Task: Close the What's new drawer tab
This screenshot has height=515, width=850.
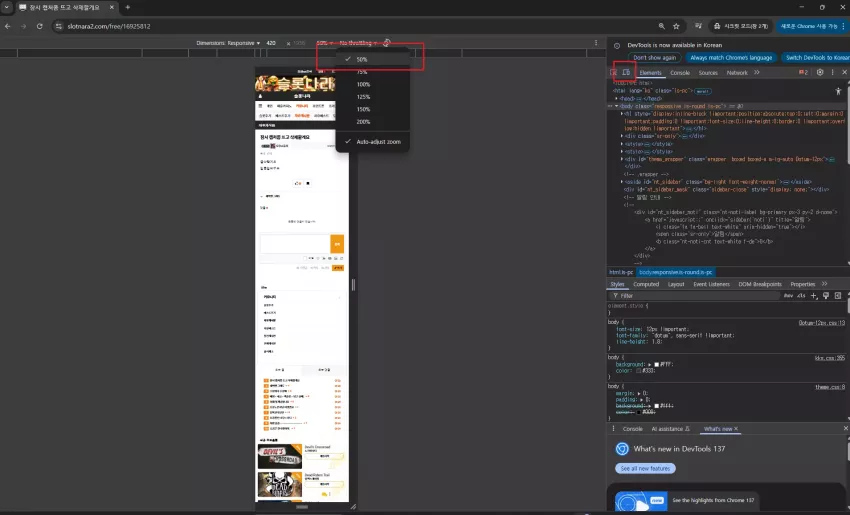Action: click(x=736, y=429)
